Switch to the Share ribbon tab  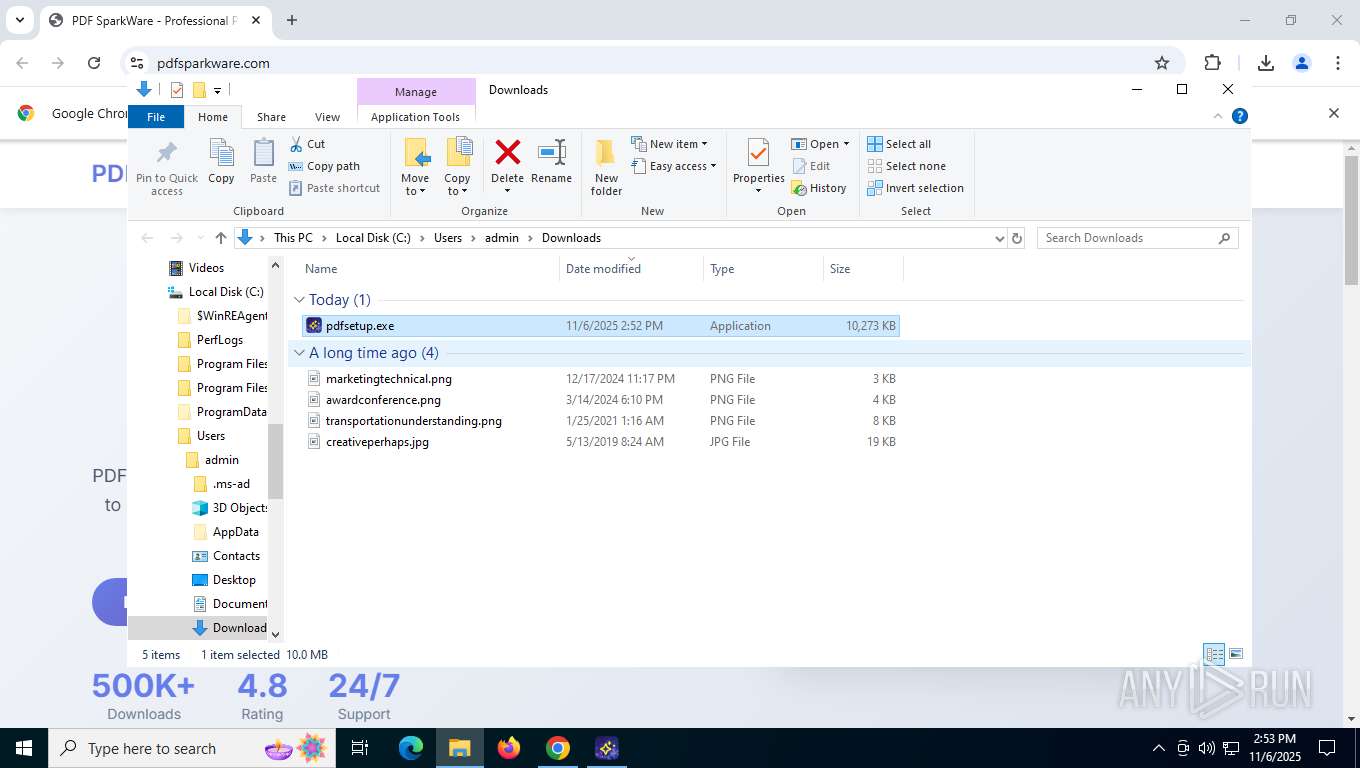tap(271, 117)
